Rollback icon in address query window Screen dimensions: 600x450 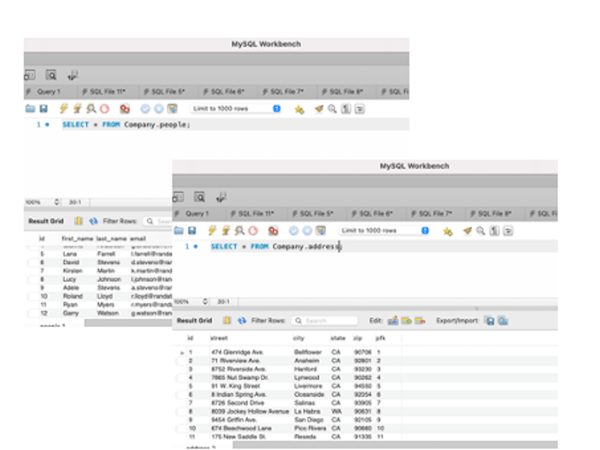[x=307, y=231]
